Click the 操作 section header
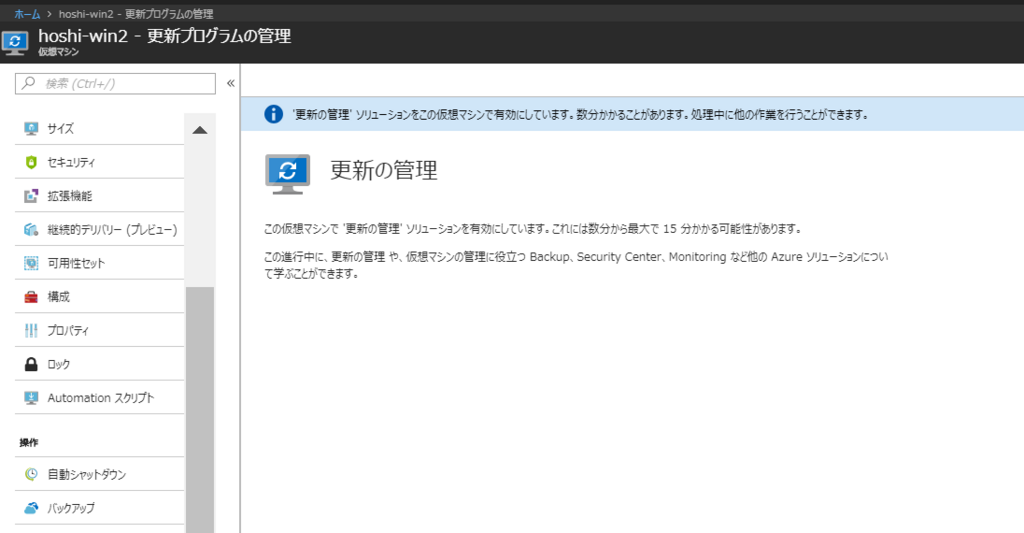The height and width of the screenshot is (533, 1024). [29, 442]
